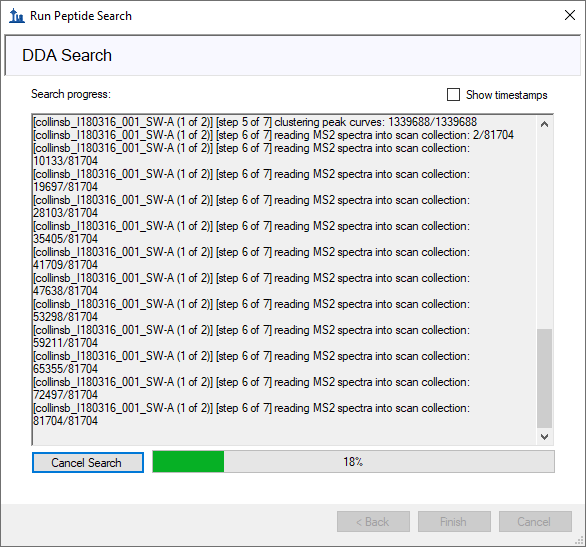Click the DDA Search page heading

[x=67, y=55]
